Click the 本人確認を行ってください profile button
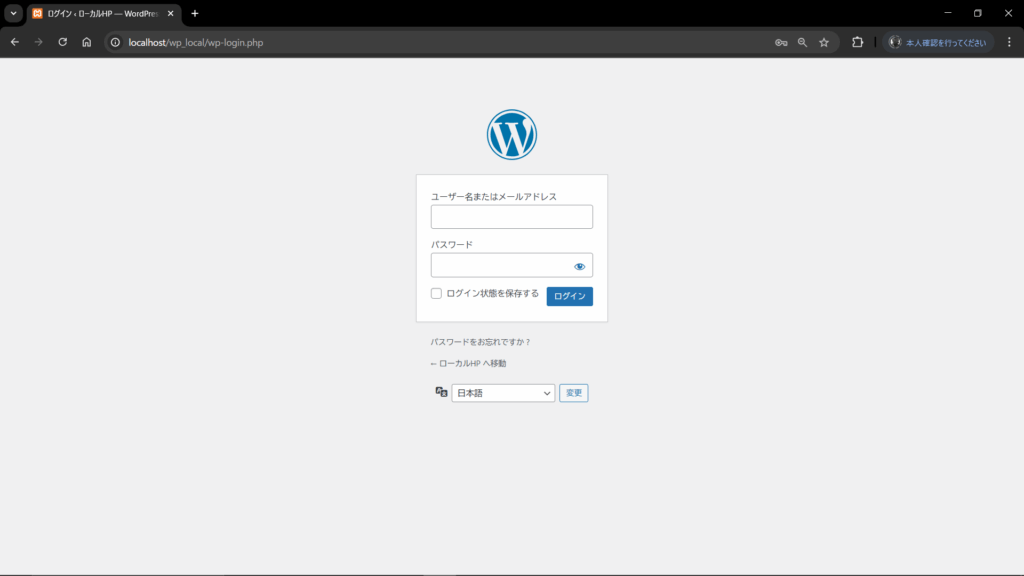Screen dimensions: 1024x576 pos(938,42)
